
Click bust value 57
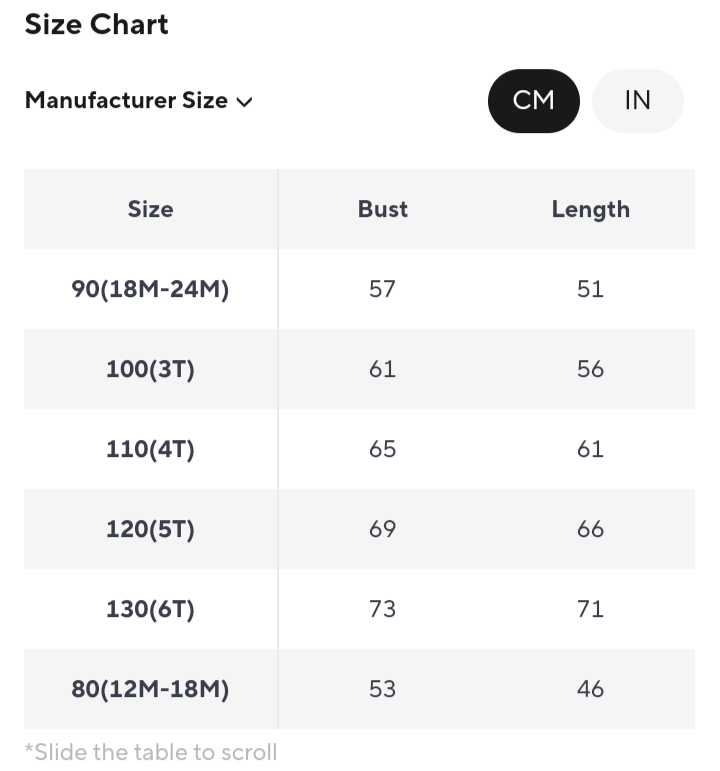(x=382, y=289)
